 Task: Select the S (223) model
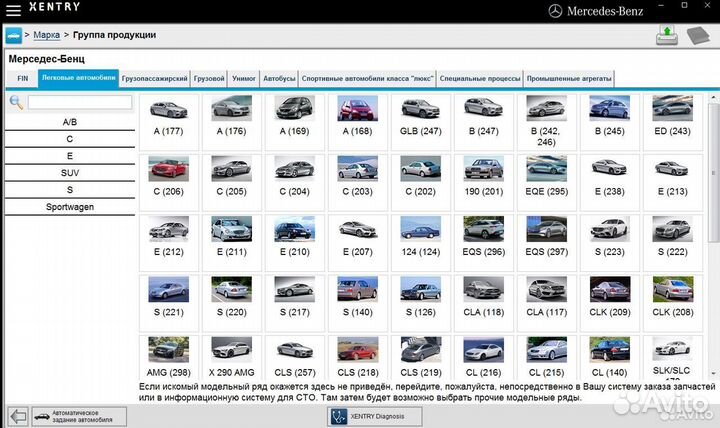pos(609,243)
